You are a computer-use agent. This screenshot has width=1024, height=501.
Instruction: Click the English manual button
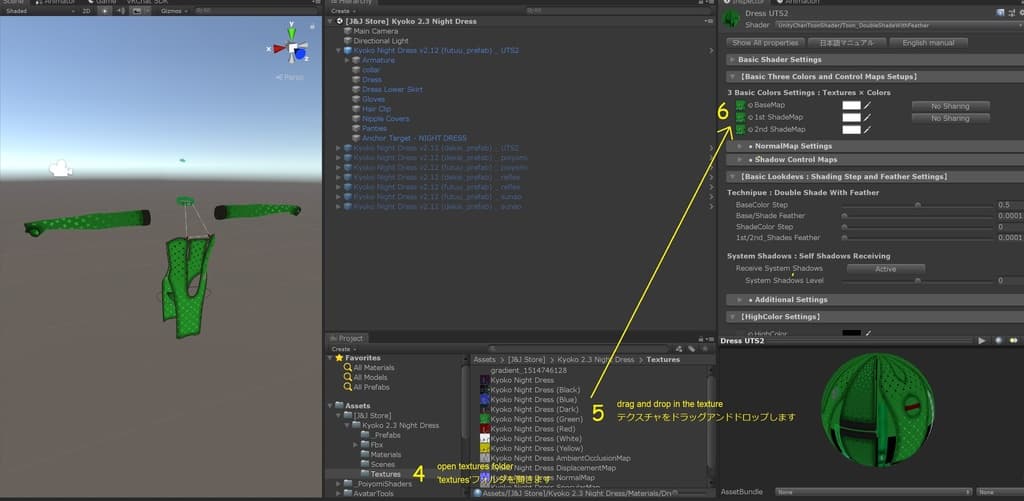coord(928,43)
